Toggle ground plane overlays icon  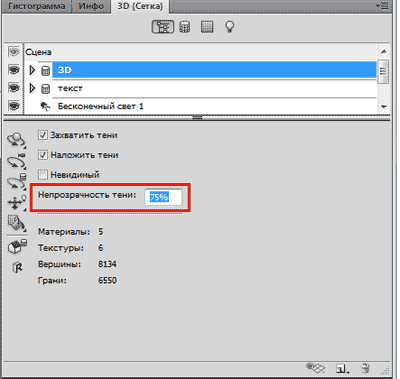coord(315,368)
